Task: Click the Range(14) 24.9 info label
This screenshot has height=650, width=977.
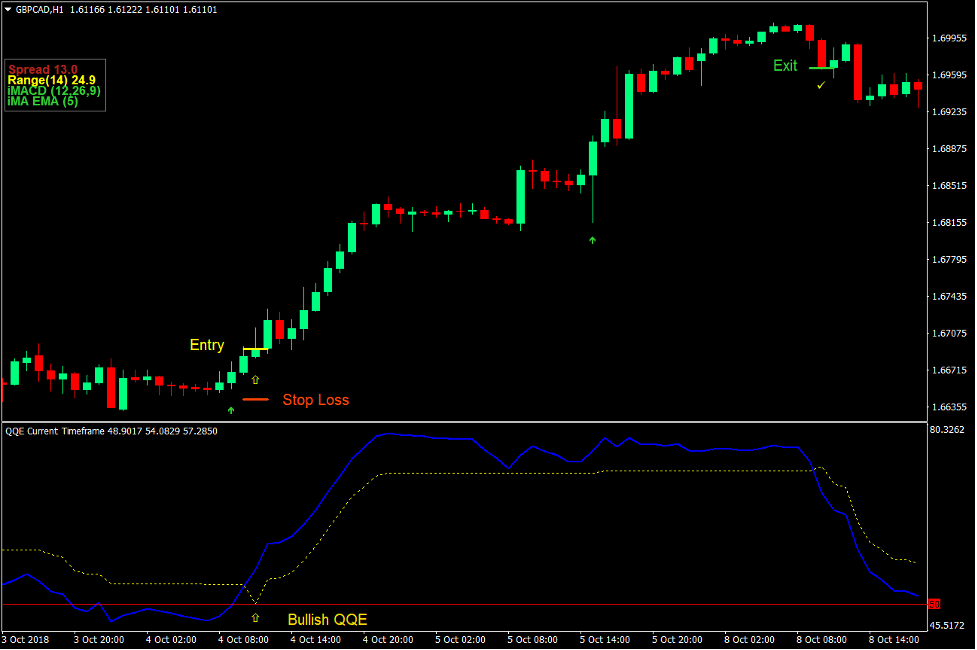Action: click(51, 80)
